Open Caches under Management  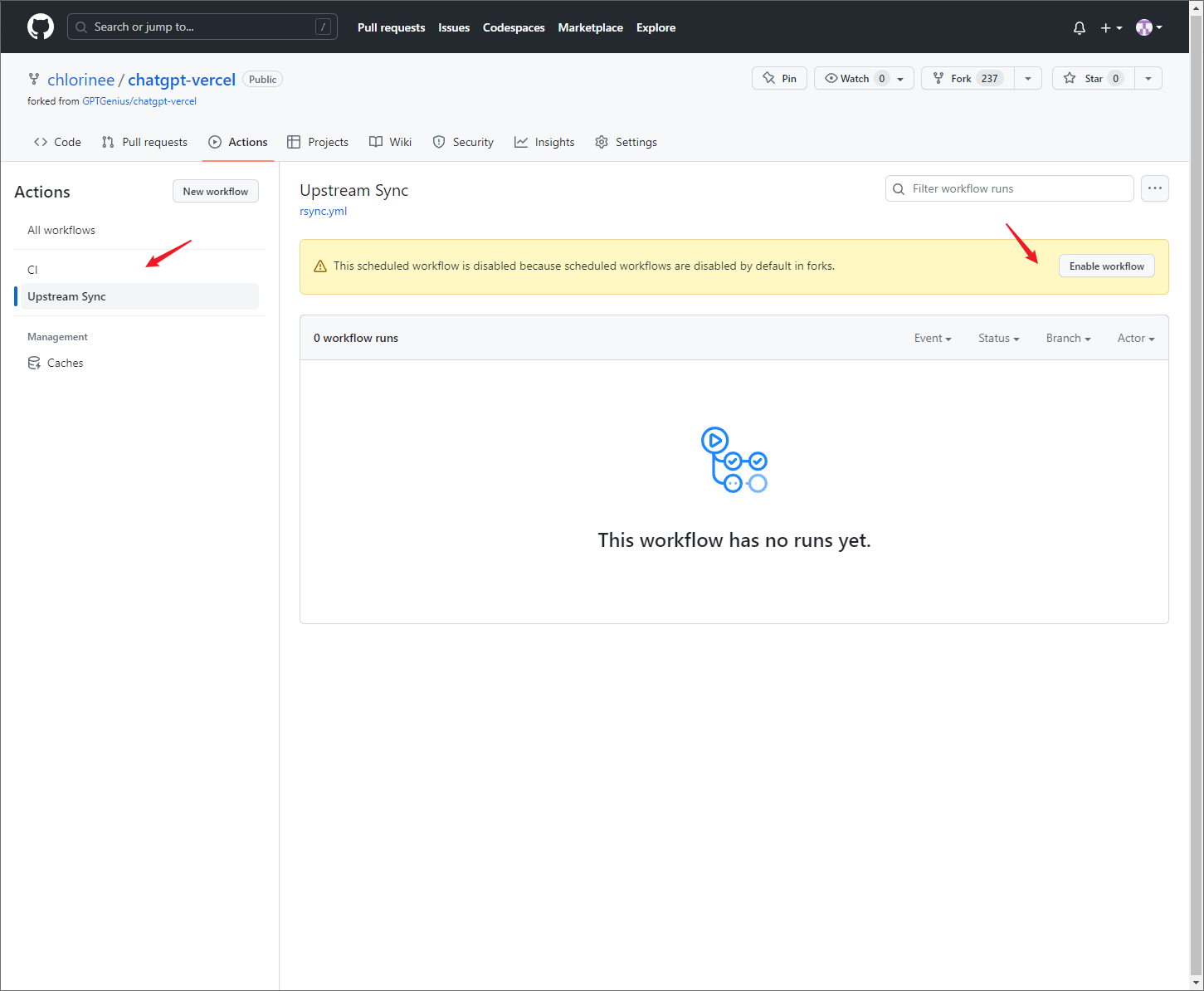65,363
